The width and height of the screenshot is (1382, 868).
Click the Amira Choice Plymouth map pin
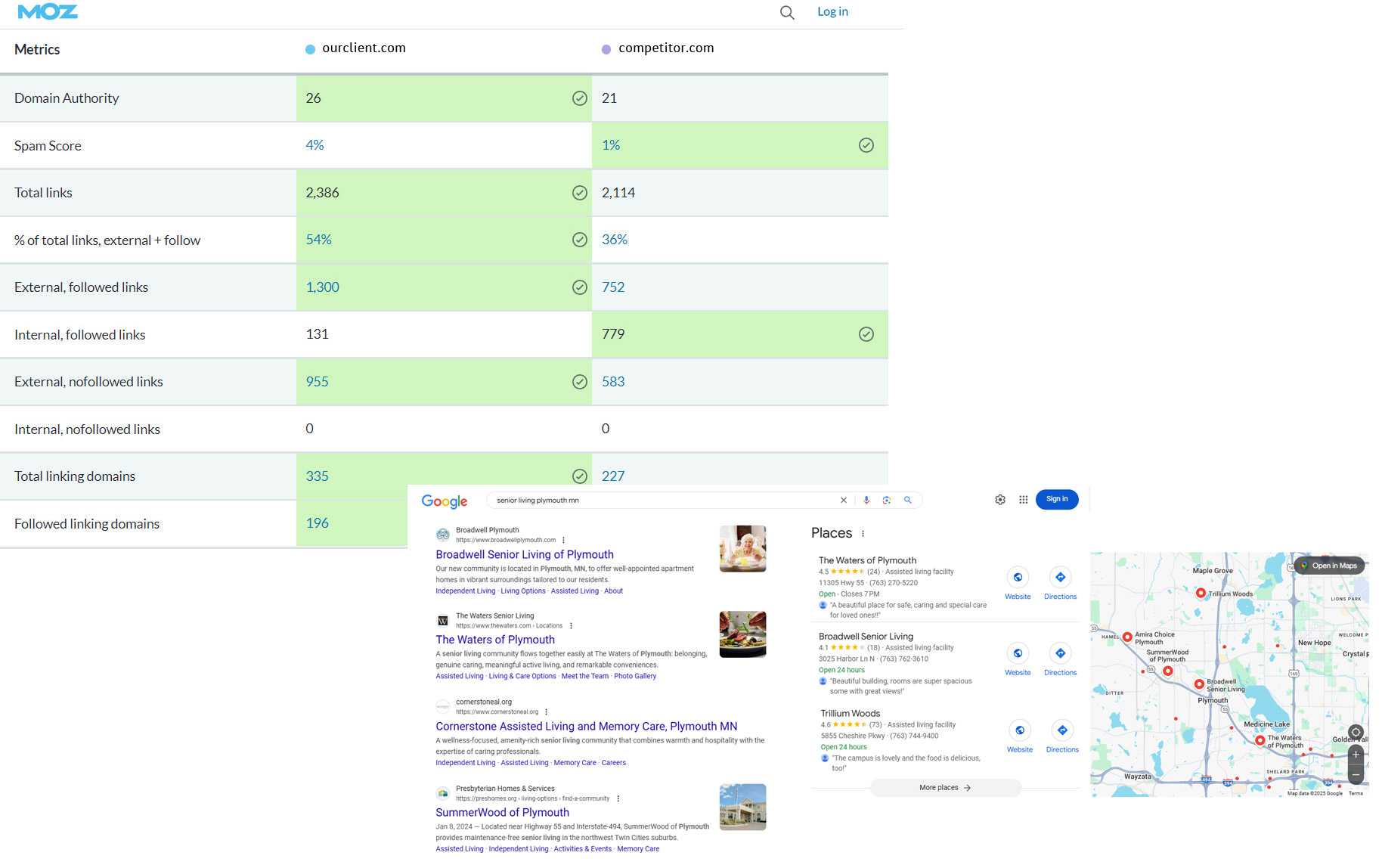click(x=1127, y=637)
